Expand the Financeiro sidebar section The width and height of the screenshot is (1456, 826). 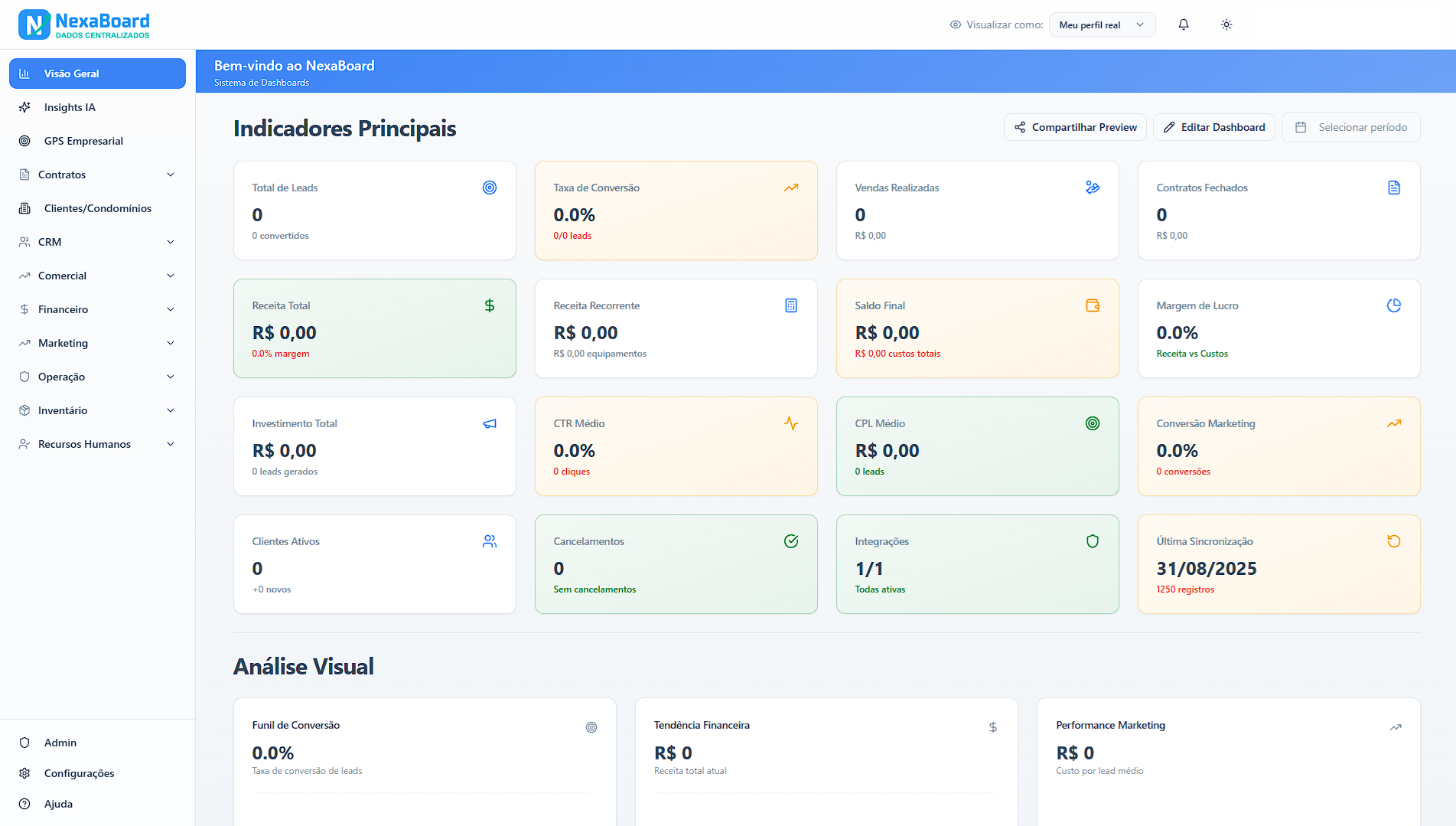pyautogui.click(x=97, y=309)
